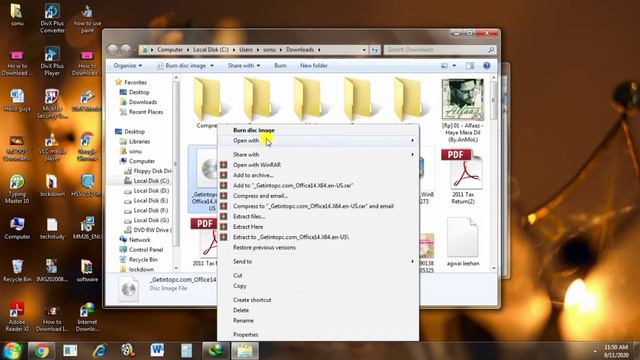Click the Users segment in address bar
This screenshot has height=360, width=640.
click(246, 50)
